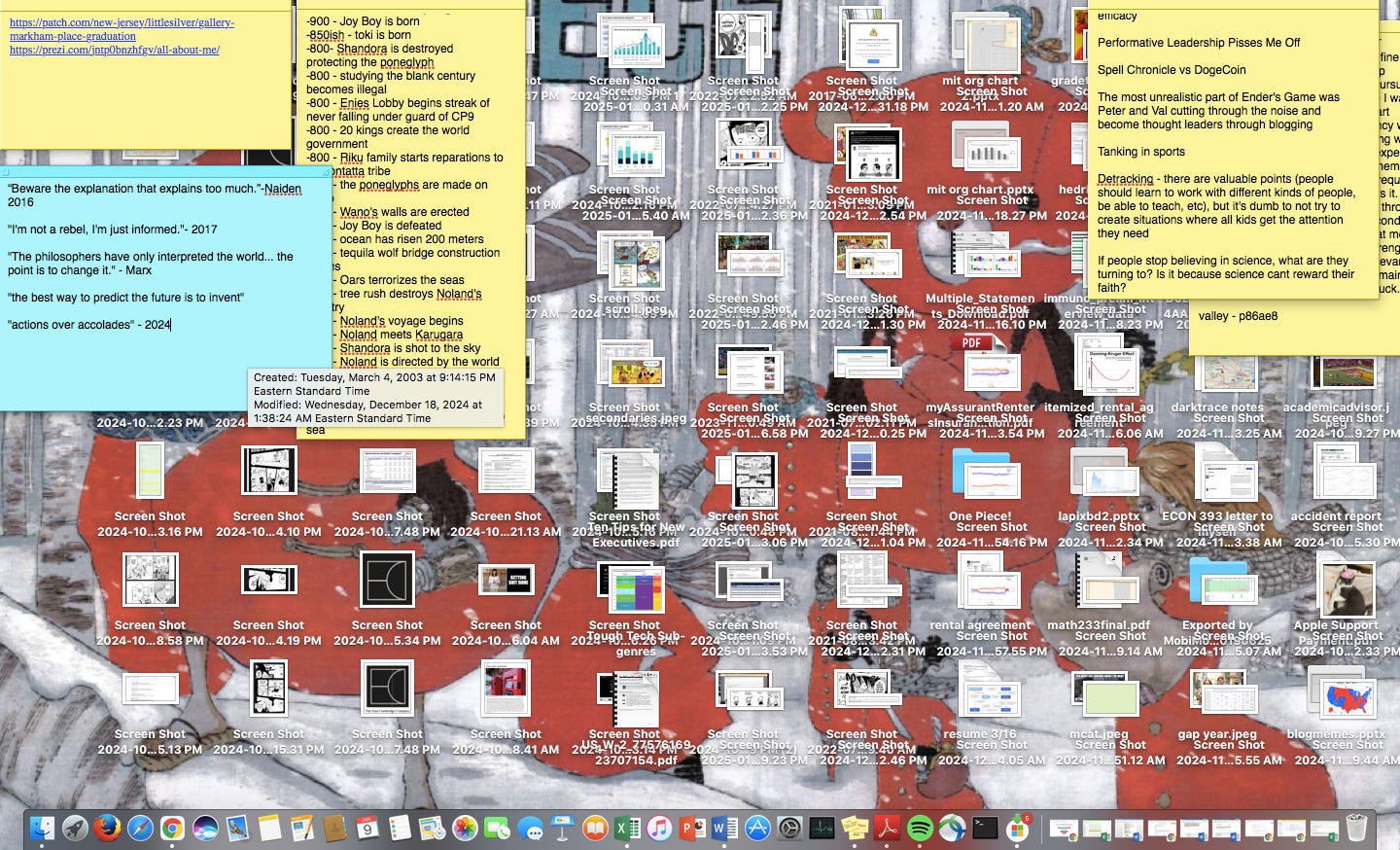
Task: Launch Pages from the Dock
Action: tap(302, 829)
